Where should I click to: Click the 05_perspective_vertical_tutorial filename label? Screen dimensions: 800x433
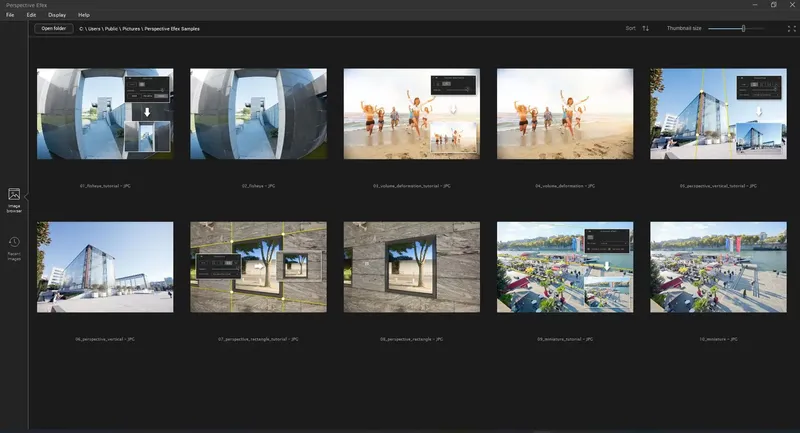[x=718, y=186]
